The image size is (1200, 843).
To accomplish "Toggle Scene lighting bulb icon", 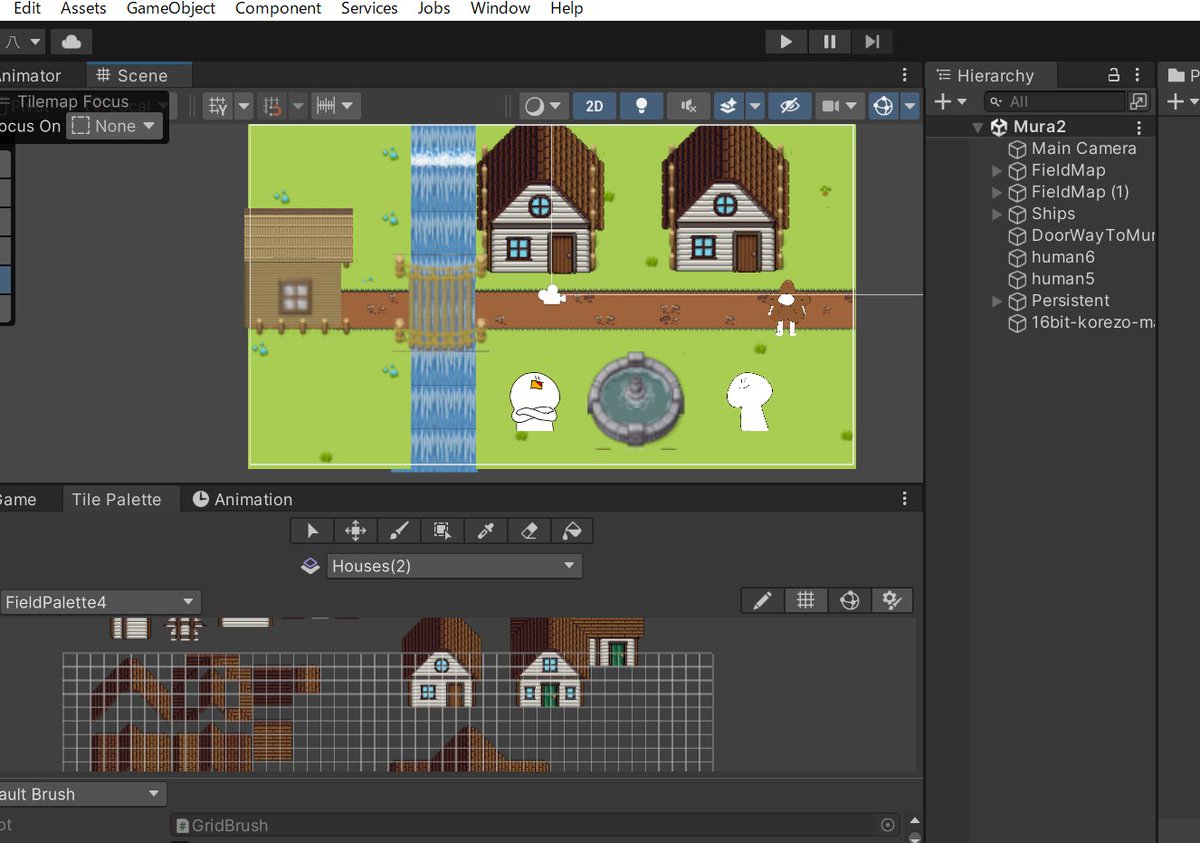I will tap(642, 105).
